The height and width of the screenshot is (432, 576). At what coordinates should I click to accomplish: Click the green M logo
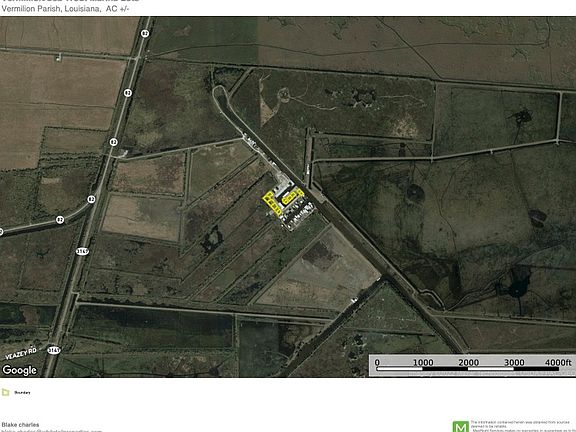461,427
